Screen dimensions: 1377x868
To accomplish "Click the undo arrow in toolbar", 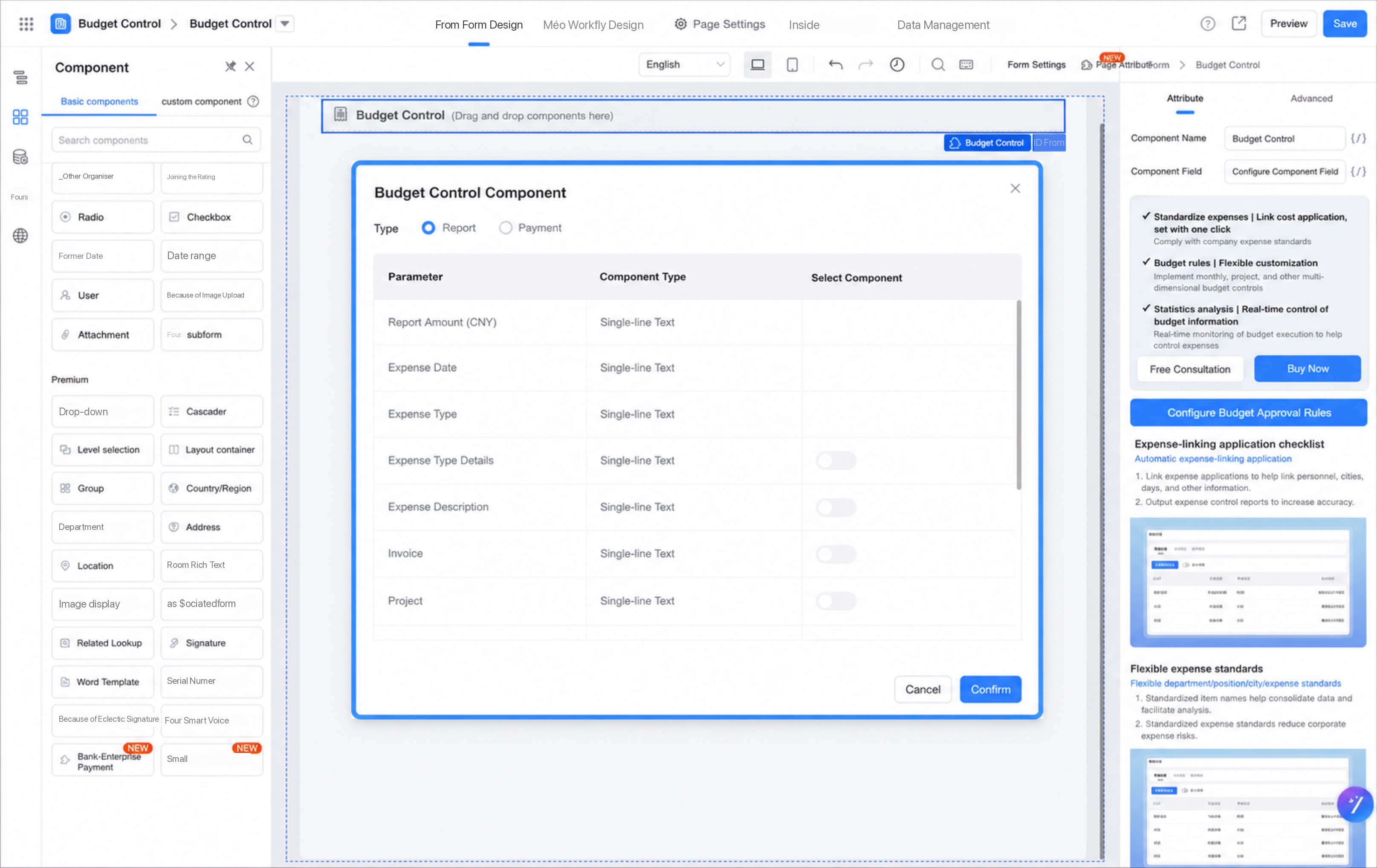I will pos(836,65).
